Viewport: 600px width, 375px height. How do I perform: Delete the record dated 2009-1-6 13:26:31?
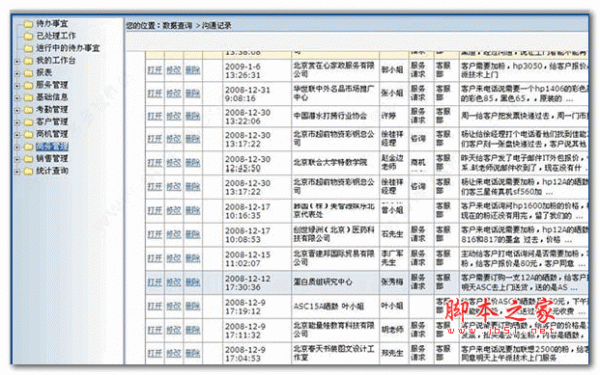(x=193, y=70)
